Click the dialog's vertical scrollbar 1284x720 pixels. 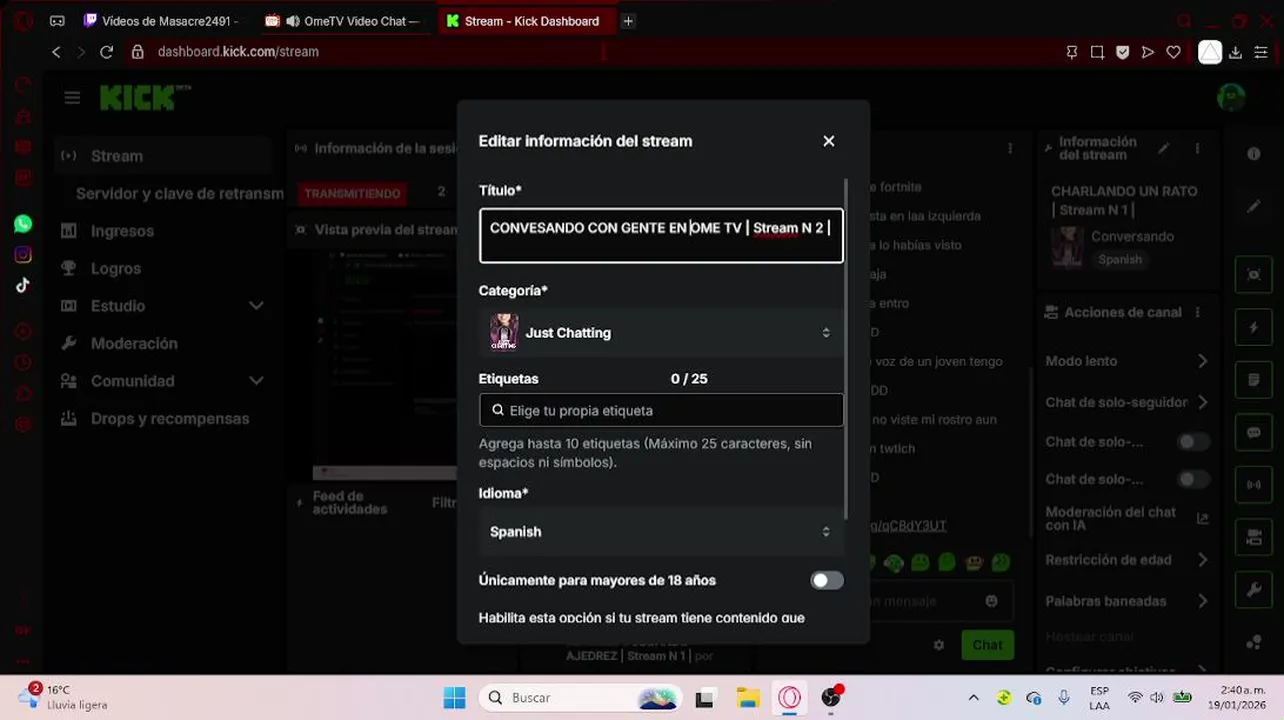pos(847,350)
